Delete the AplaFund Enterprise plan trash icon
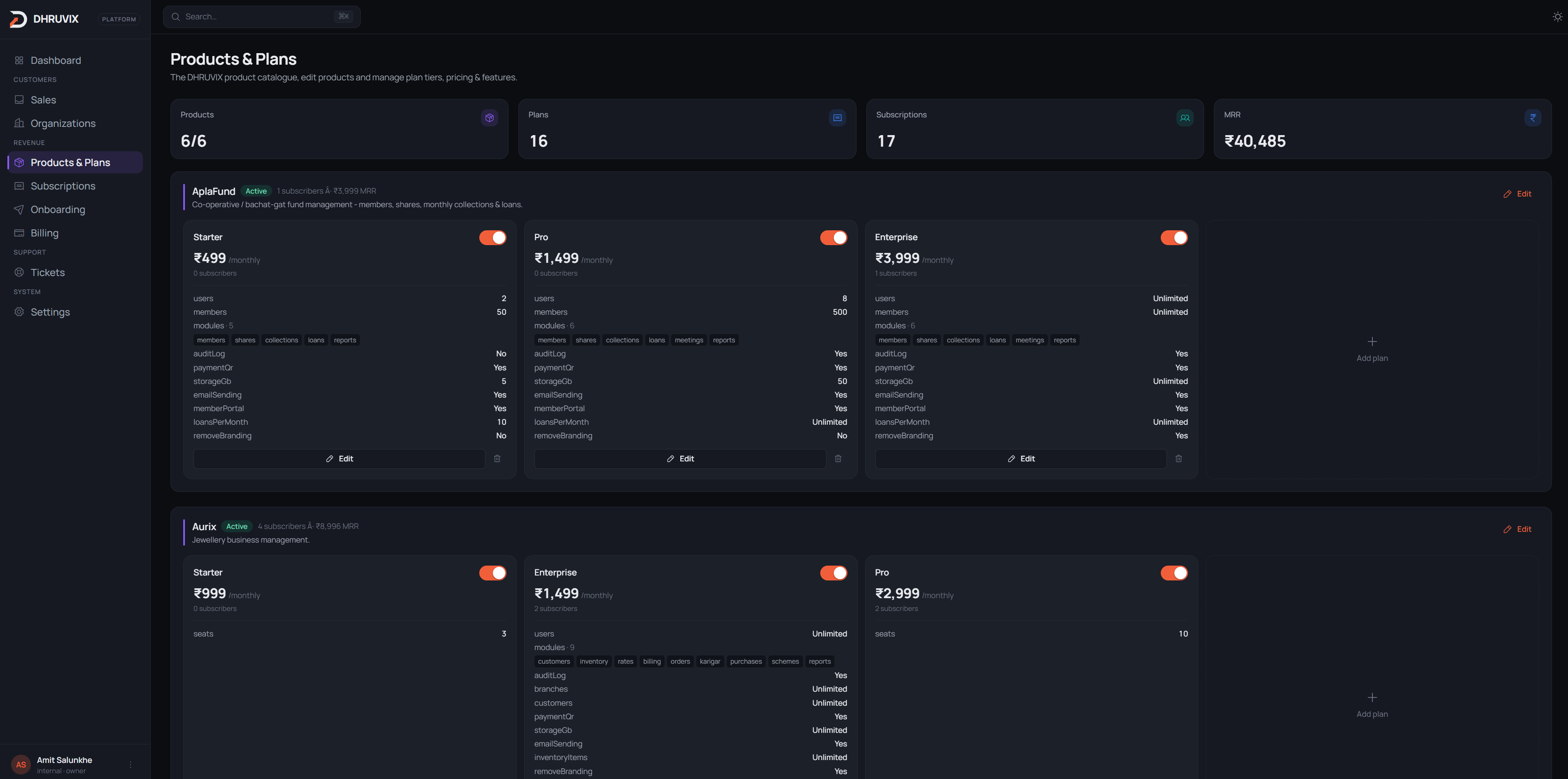This screenshot has height=779, width=1568. pos(1178,459)
